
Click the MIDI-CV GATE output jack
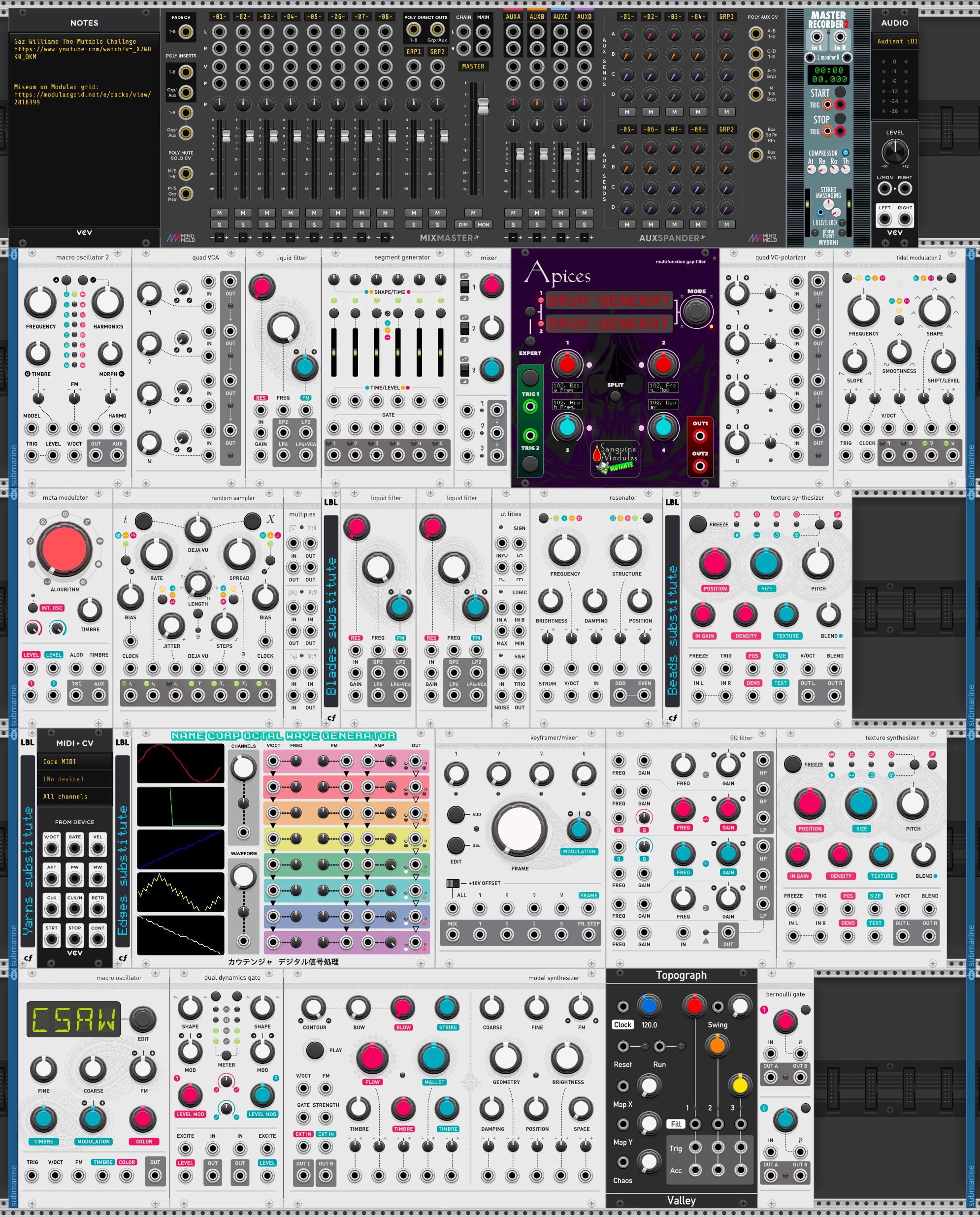tap(74, 848)
